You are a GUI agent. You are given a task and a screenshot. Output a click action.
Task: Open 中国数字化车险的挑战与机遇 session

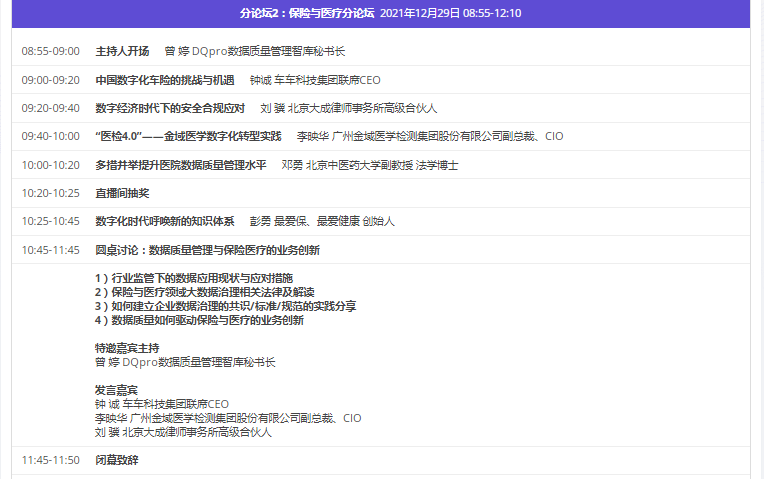[x=164, y=80]
